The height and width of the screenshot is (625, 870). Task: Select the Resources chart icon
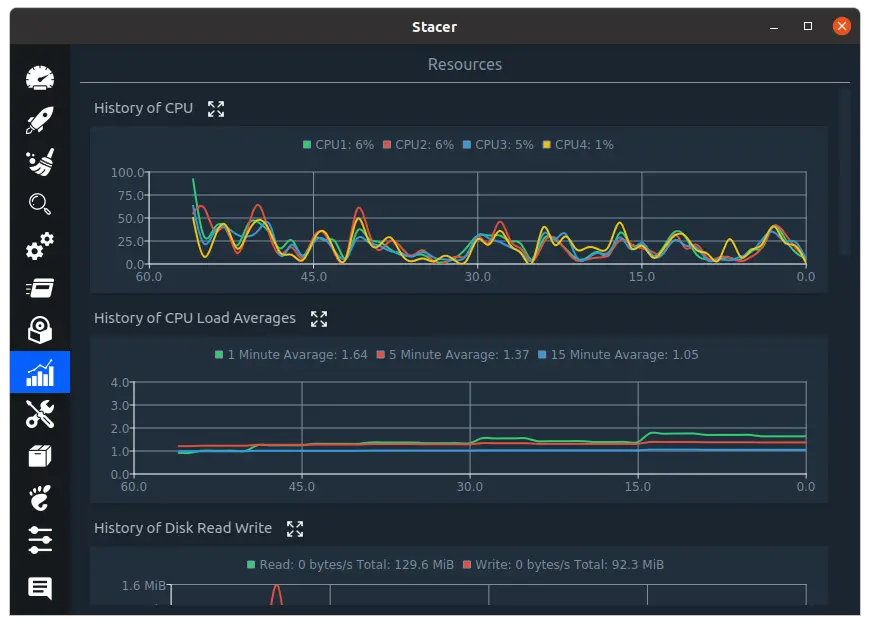(x=40, y=372)
